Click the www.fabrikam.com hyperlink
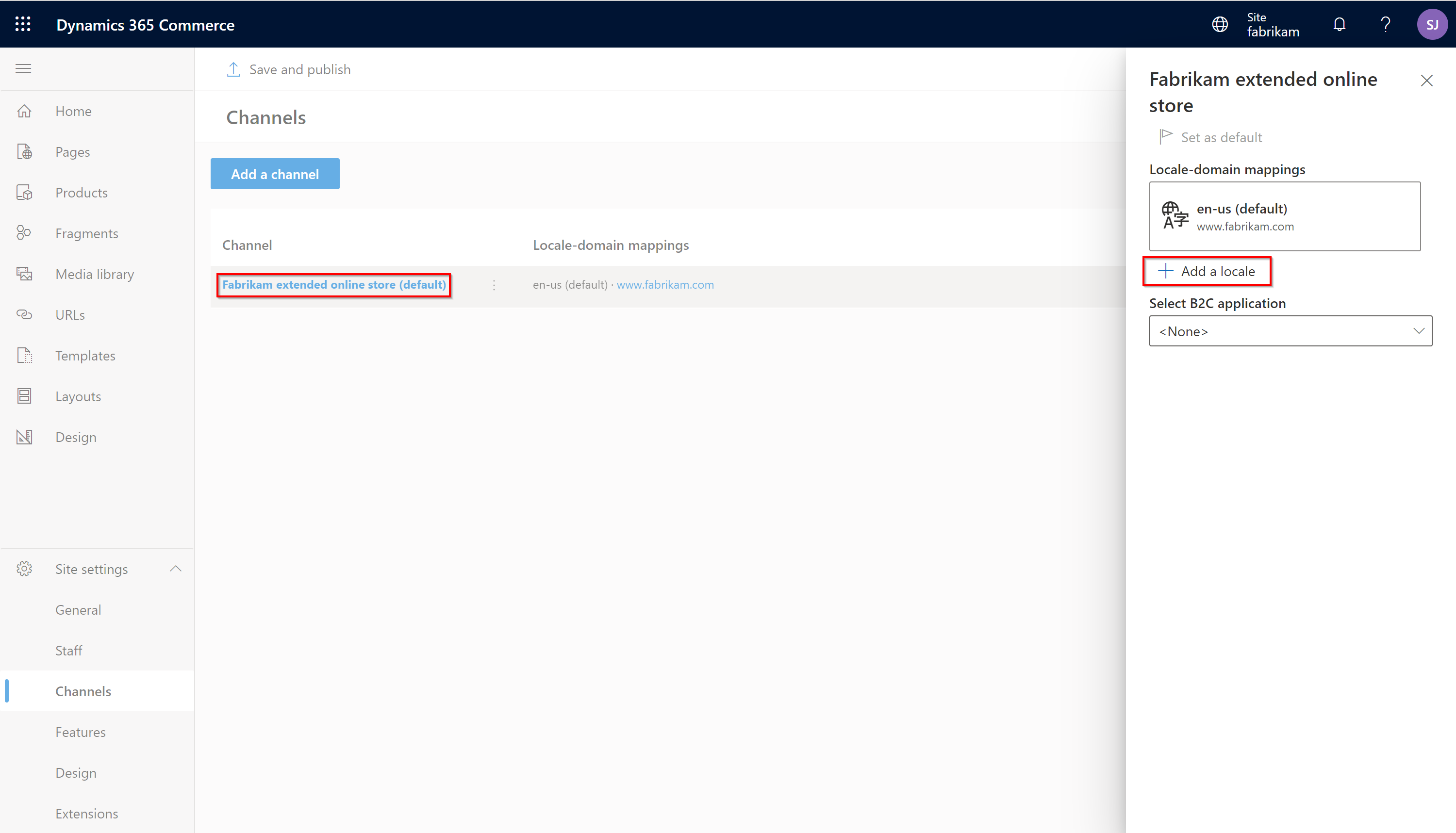 [664, 285]
